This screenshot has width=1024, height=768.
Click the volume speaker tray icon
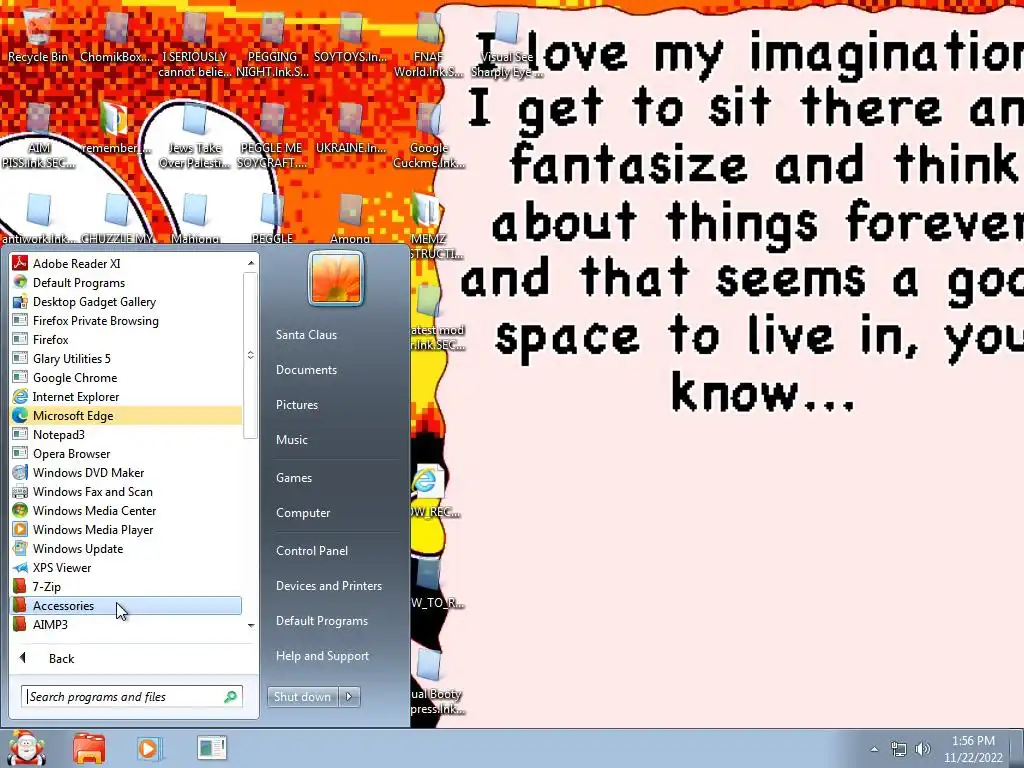point(923,749)
